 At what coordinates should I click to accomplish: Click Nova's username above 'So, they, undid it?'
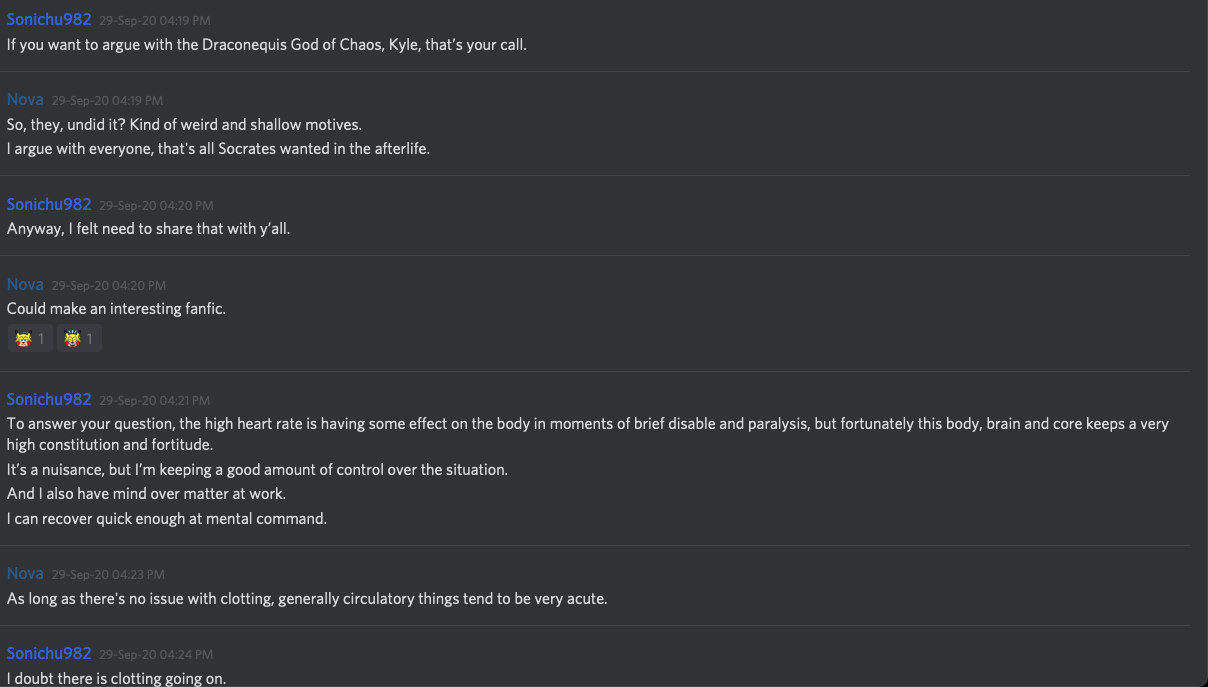tap(25, 99)
